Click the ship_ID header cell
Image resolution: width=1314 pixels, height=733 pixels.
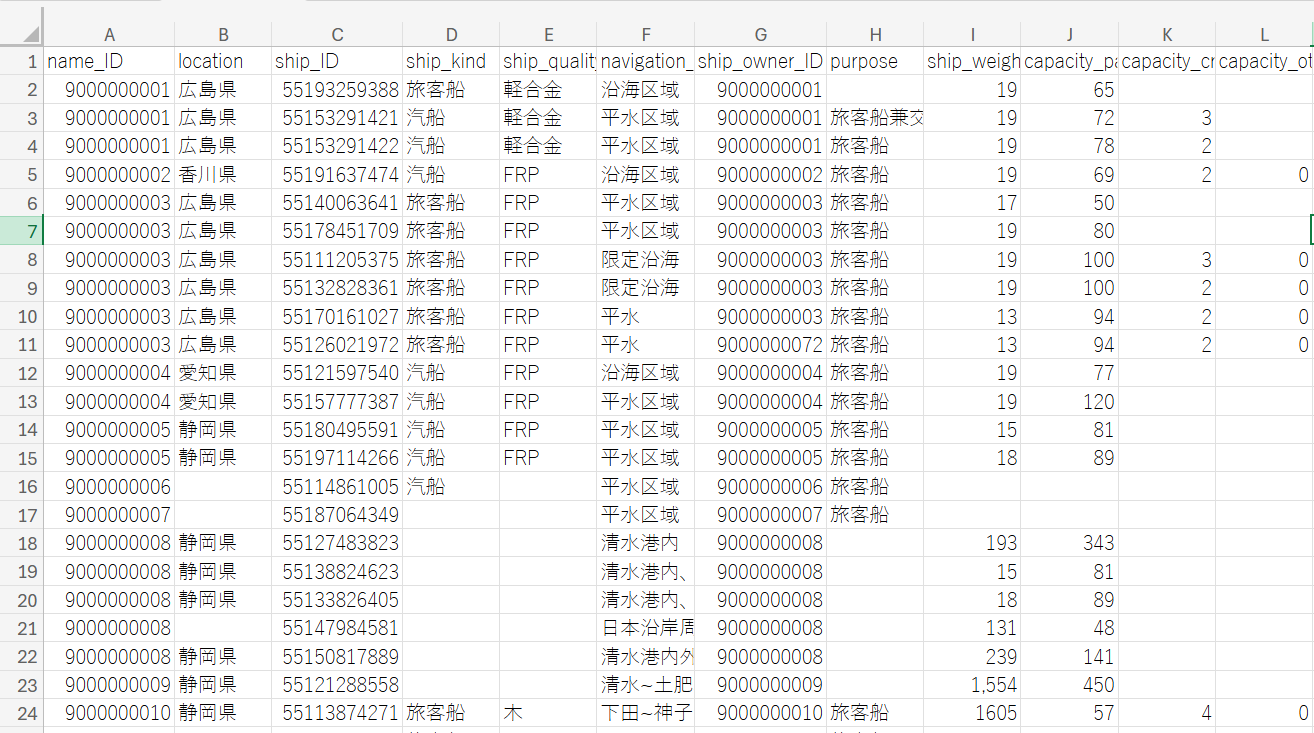coord(337,61)
